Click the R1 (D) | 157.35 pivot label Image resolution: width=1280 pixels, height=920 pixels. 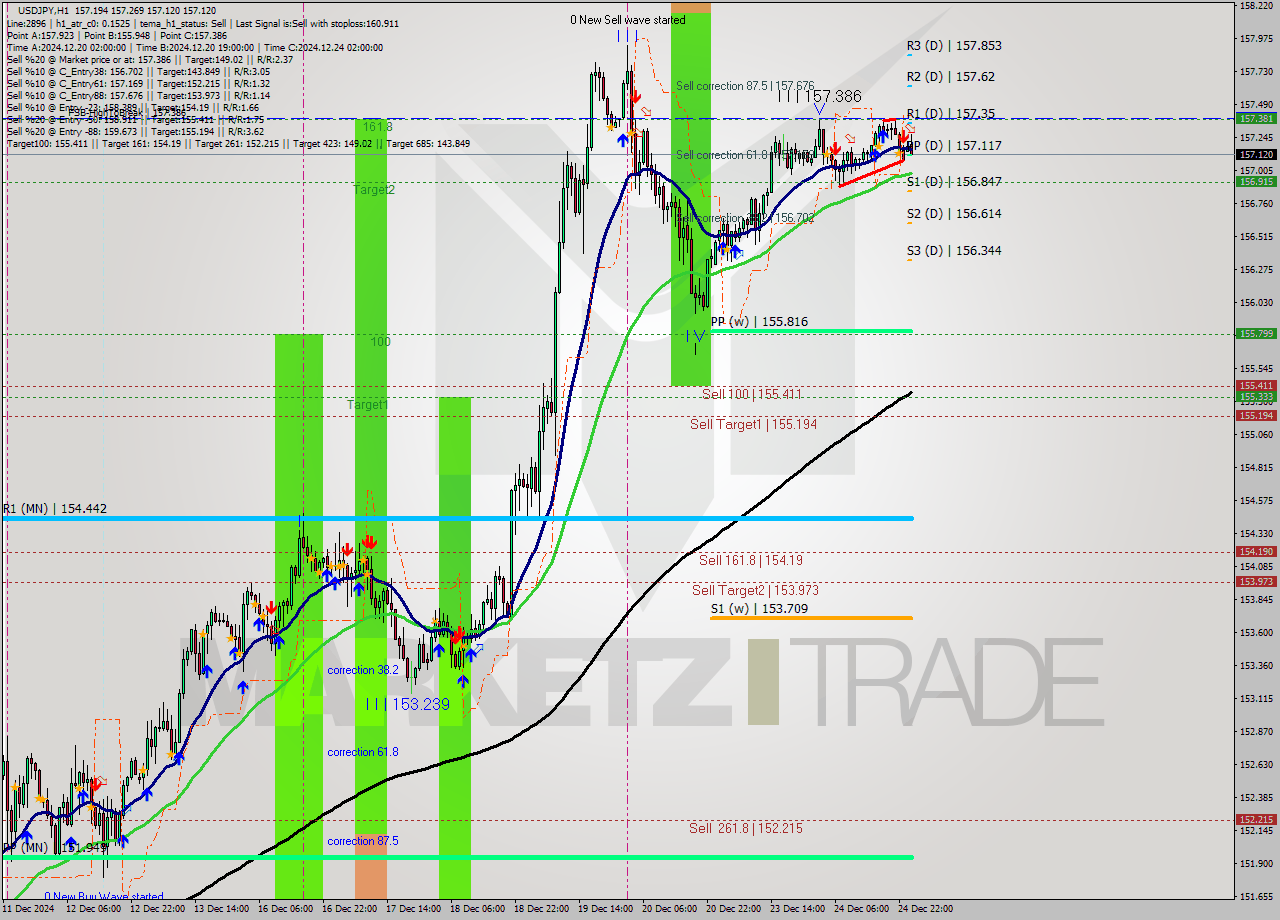point(951,114)
